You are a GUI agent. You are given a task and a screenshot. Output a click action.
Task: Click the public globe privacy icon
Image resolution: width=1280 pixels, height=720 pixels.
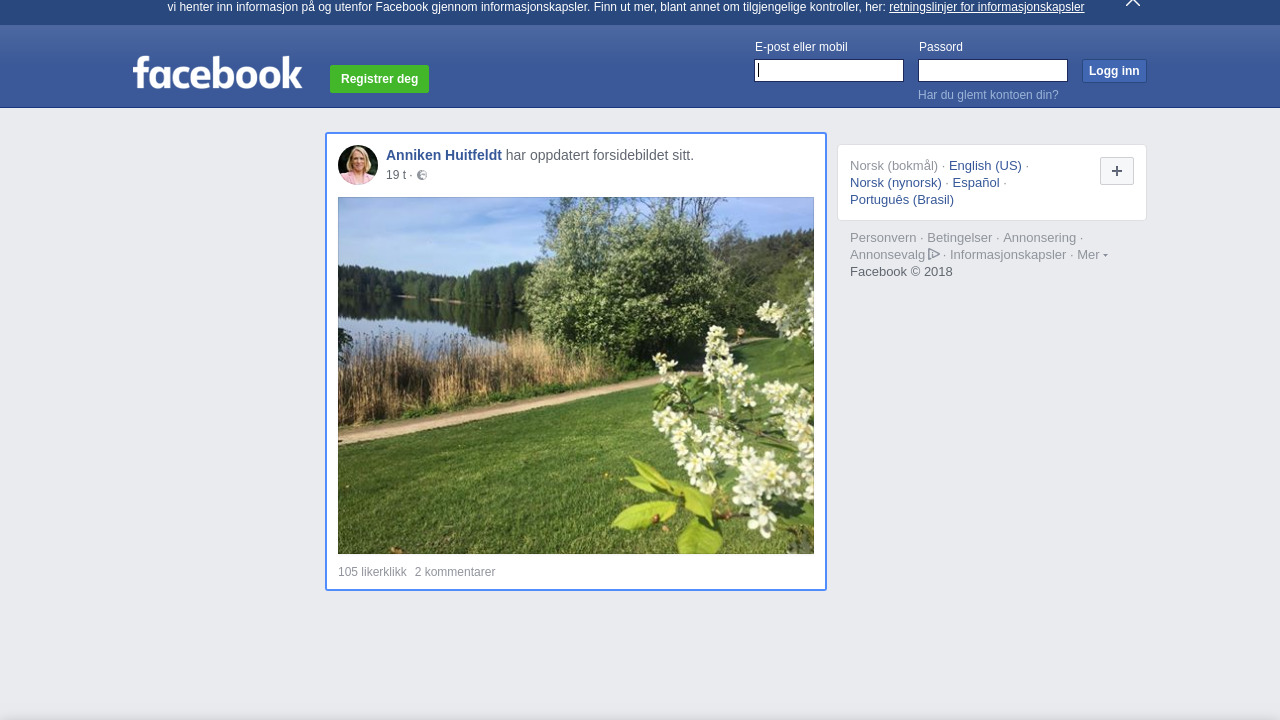422,175
